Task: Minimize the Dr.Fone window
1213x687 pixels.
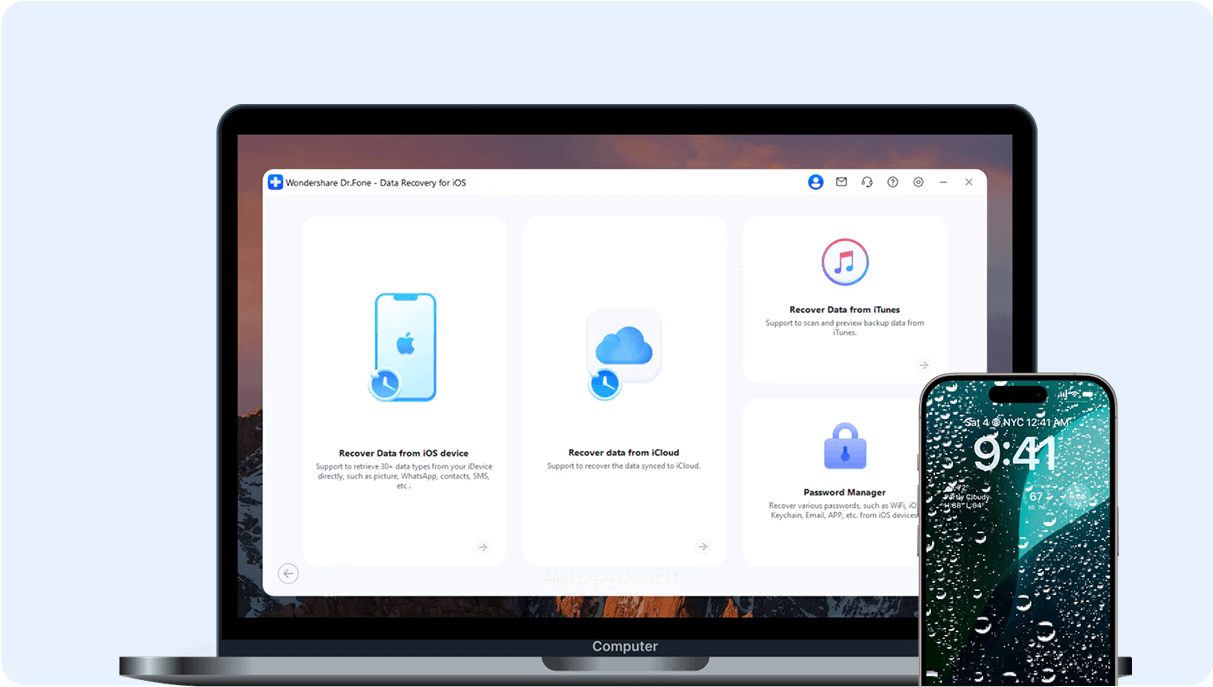Action: pos(944,182)
